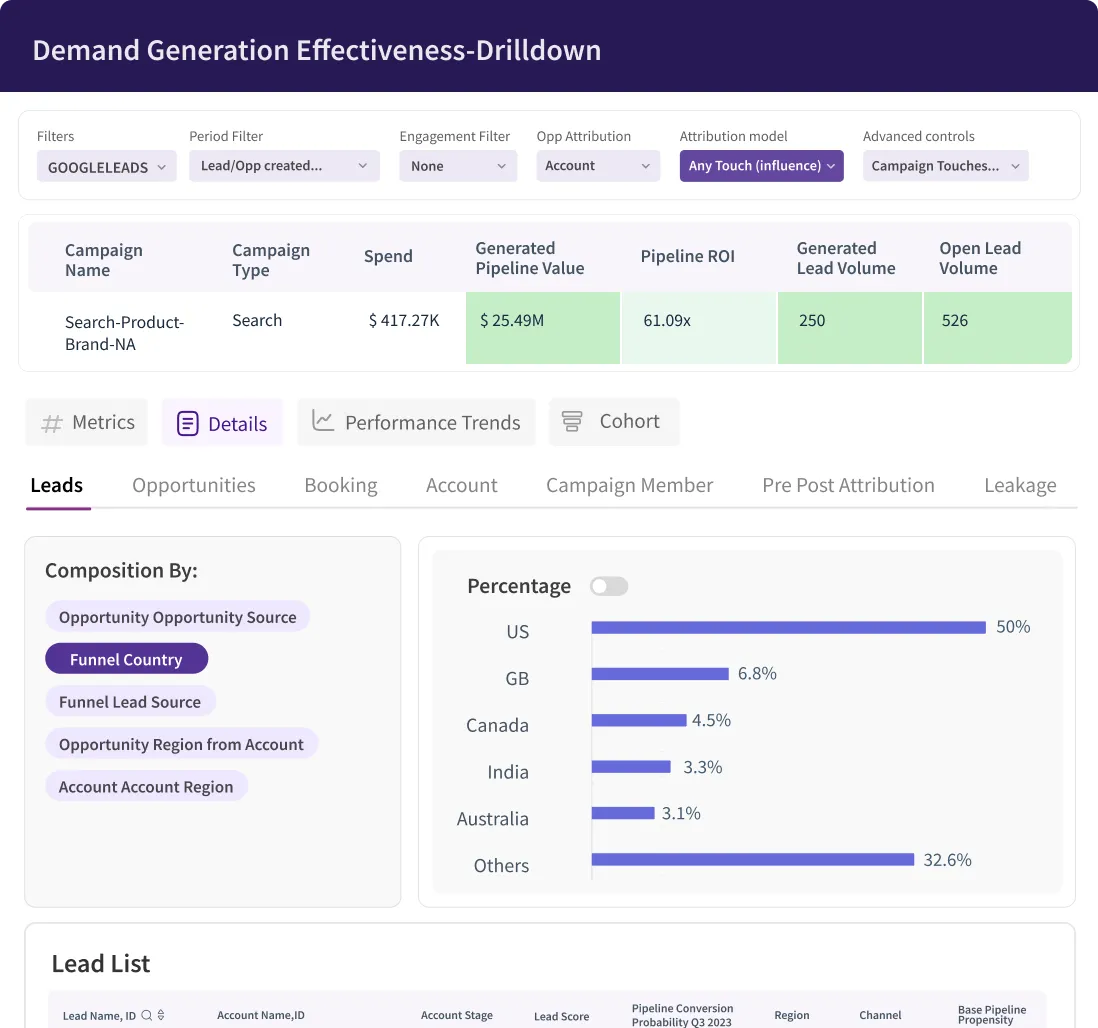Click the Canada 4.5% bar
The width and height of the screenshot is (1098, 1028).
639,721
